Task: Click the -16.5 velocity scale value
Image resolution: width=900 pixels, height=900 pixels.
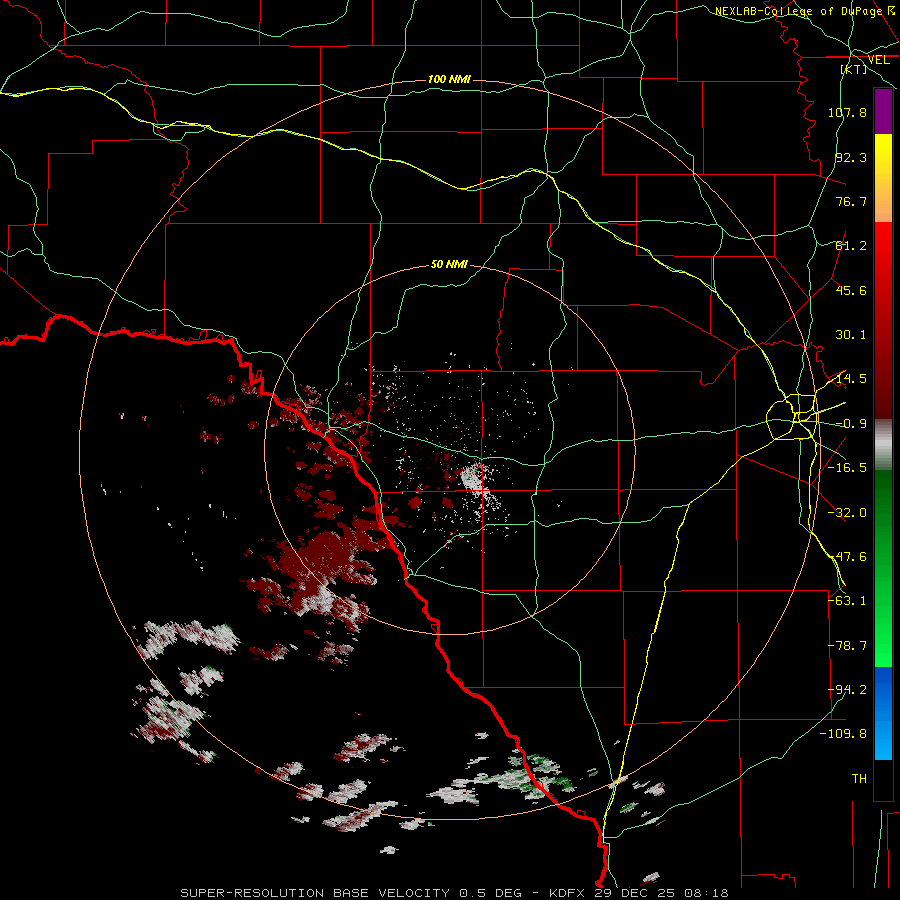Action: (847, 468)
